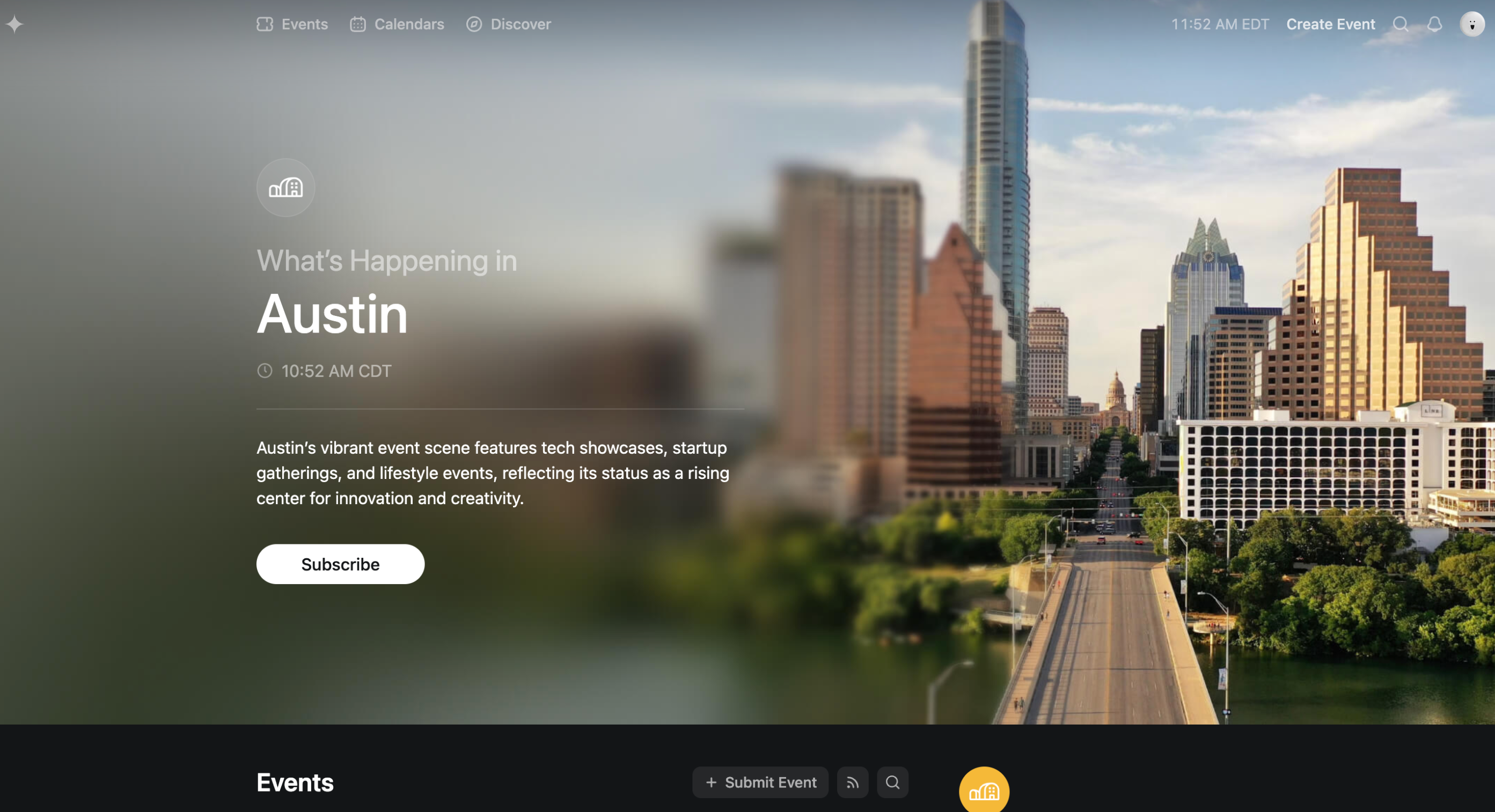The width and height of the screenshot is (1495, 812).
Task: Click the What's Happening in heading
Action: click(386, 261)
